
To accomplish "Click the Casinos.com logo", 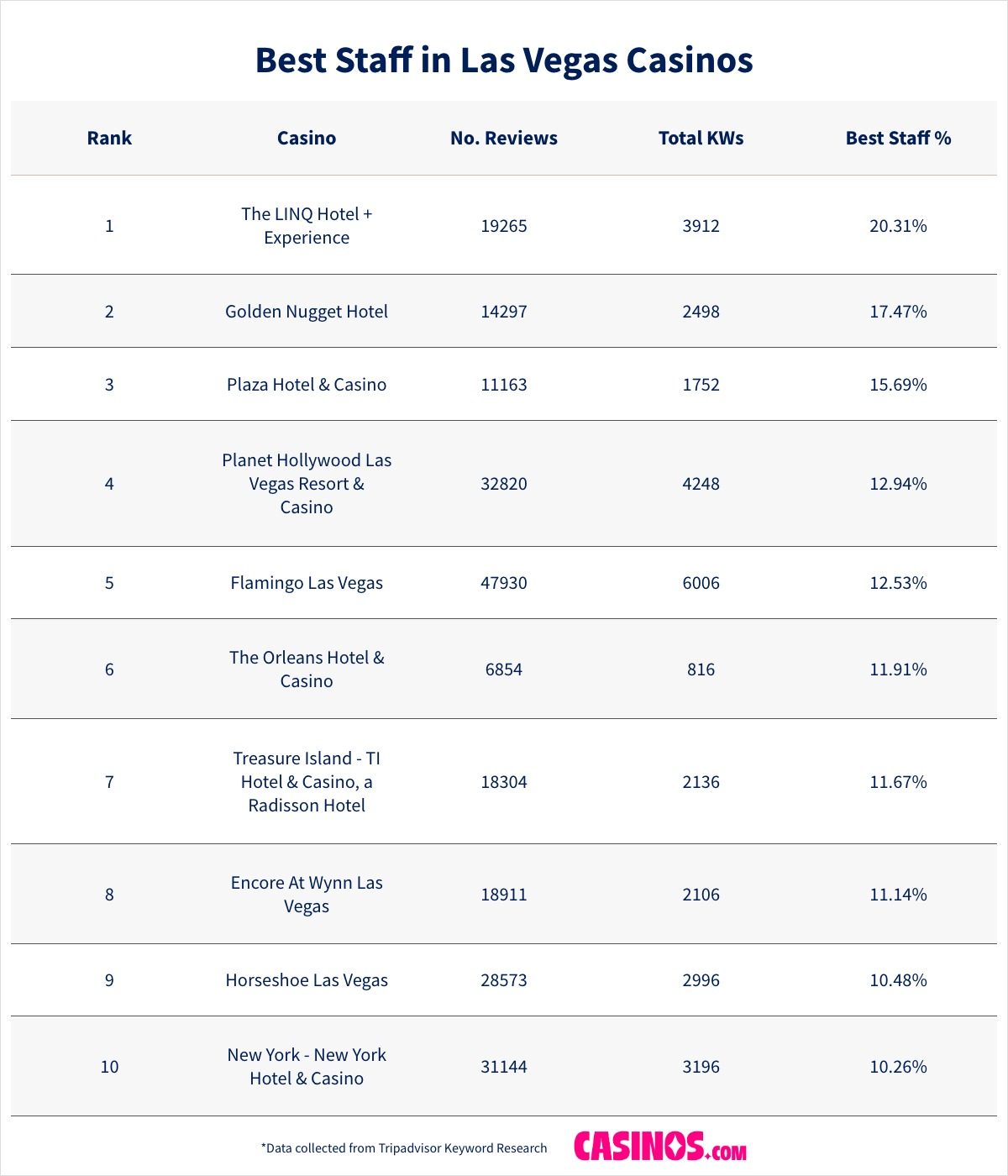I will coord(659,1147).
